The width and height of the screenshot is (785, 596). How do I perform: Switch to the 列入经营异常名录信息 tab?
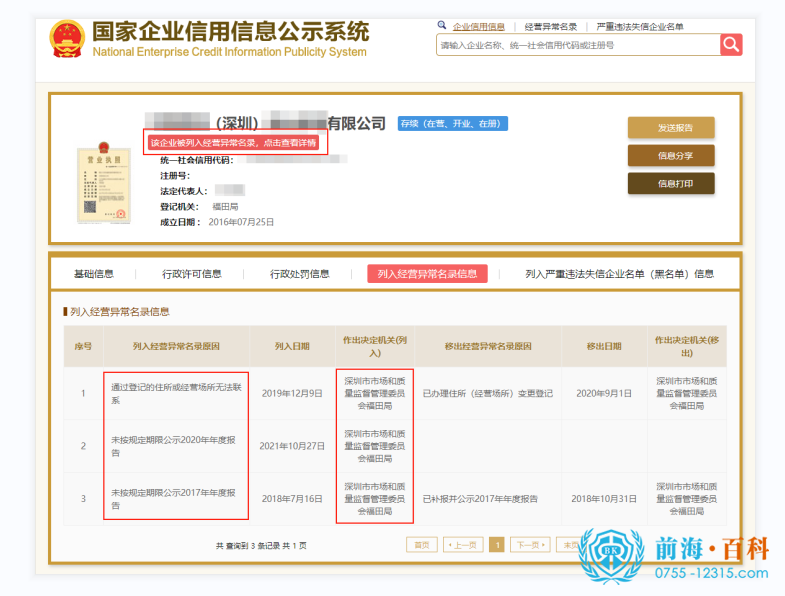coord(427,274)
